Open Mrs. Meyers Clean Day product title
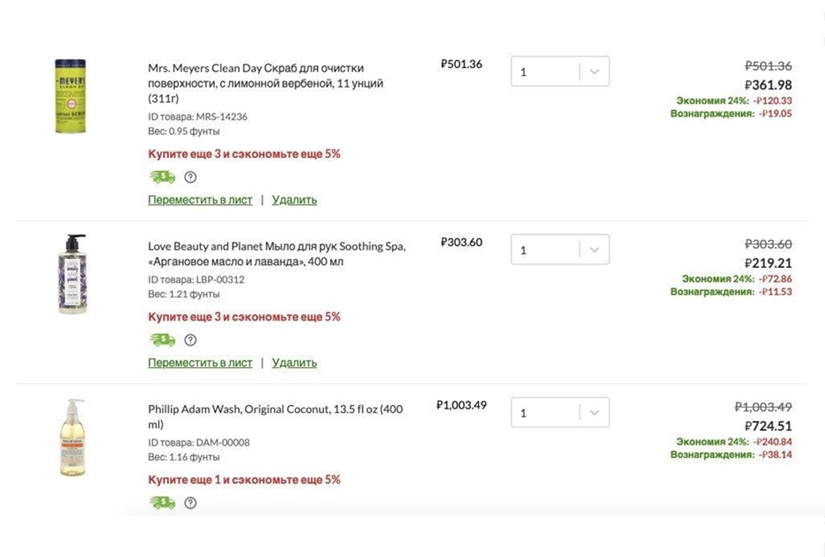The image size is (825, 557). tap(265, 75)
